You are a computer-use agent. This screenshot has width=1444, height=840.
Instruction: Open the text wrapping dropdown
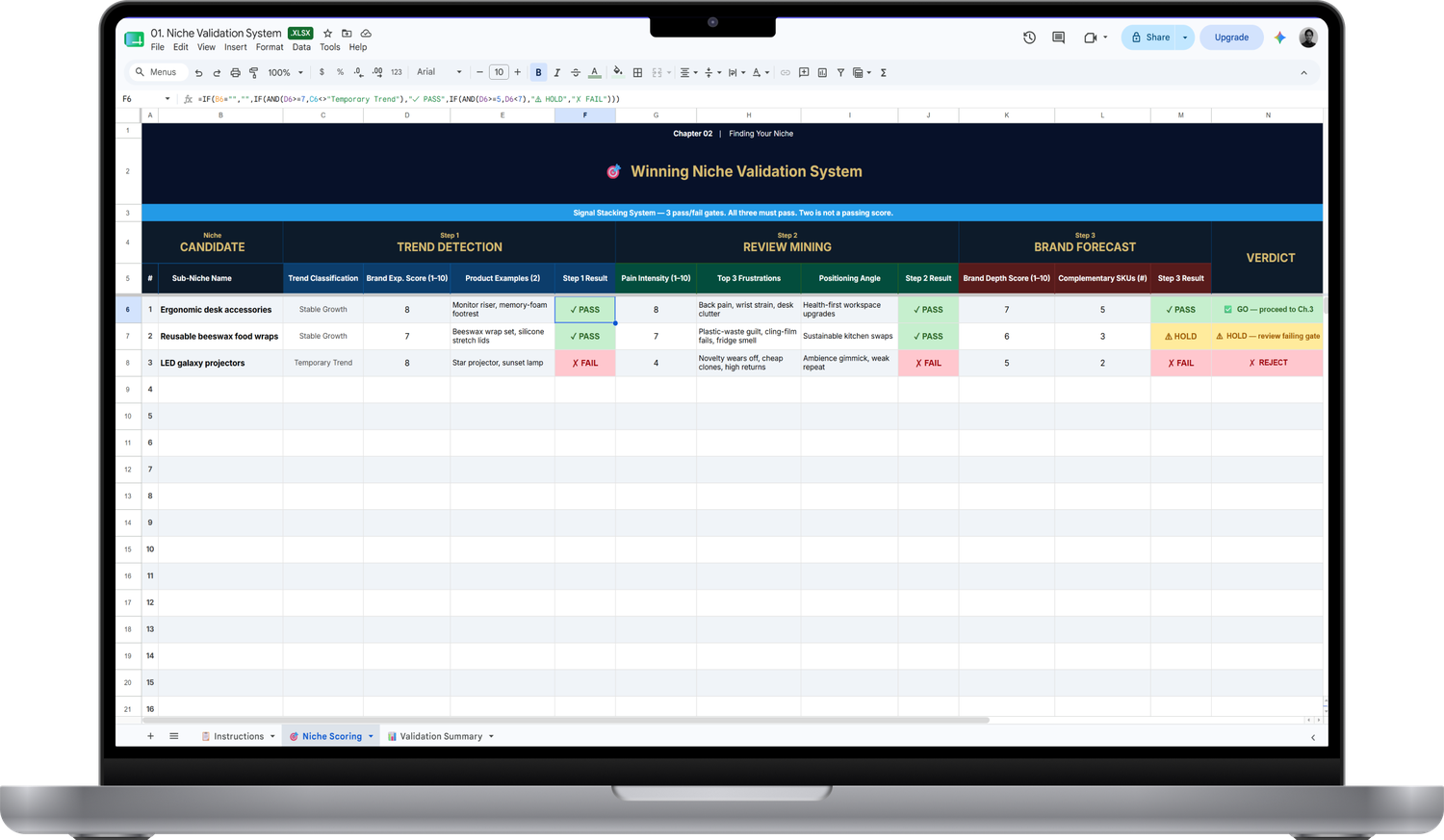(x=736, y=72)
